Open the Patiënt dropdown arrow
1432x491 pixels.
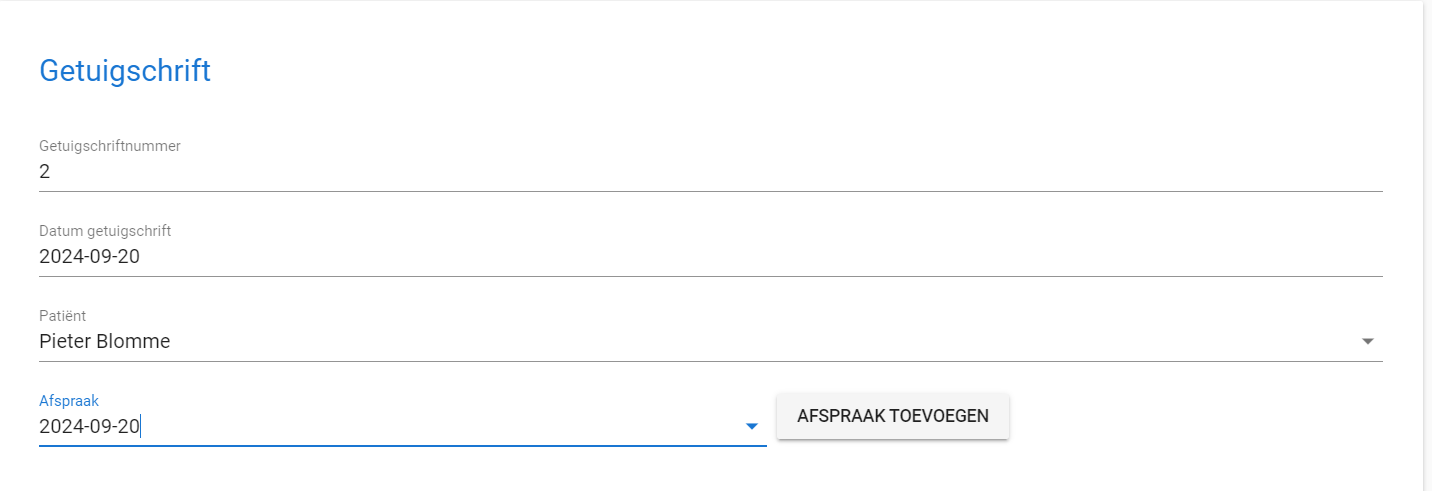[1367, 342]
